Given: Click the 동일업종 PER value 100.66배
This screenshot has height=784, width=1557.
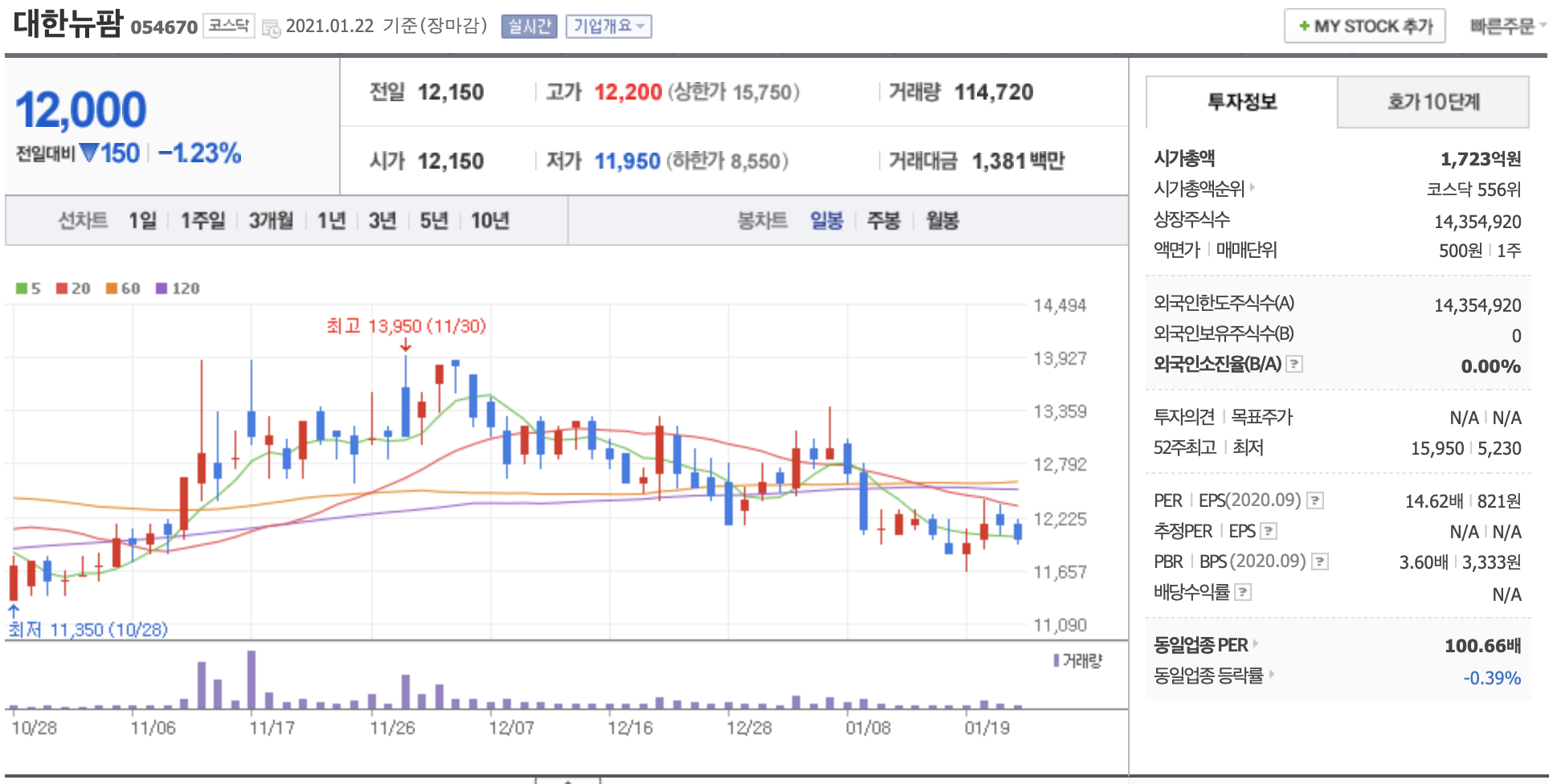Looking at the screenshot, I should 1482,645.
